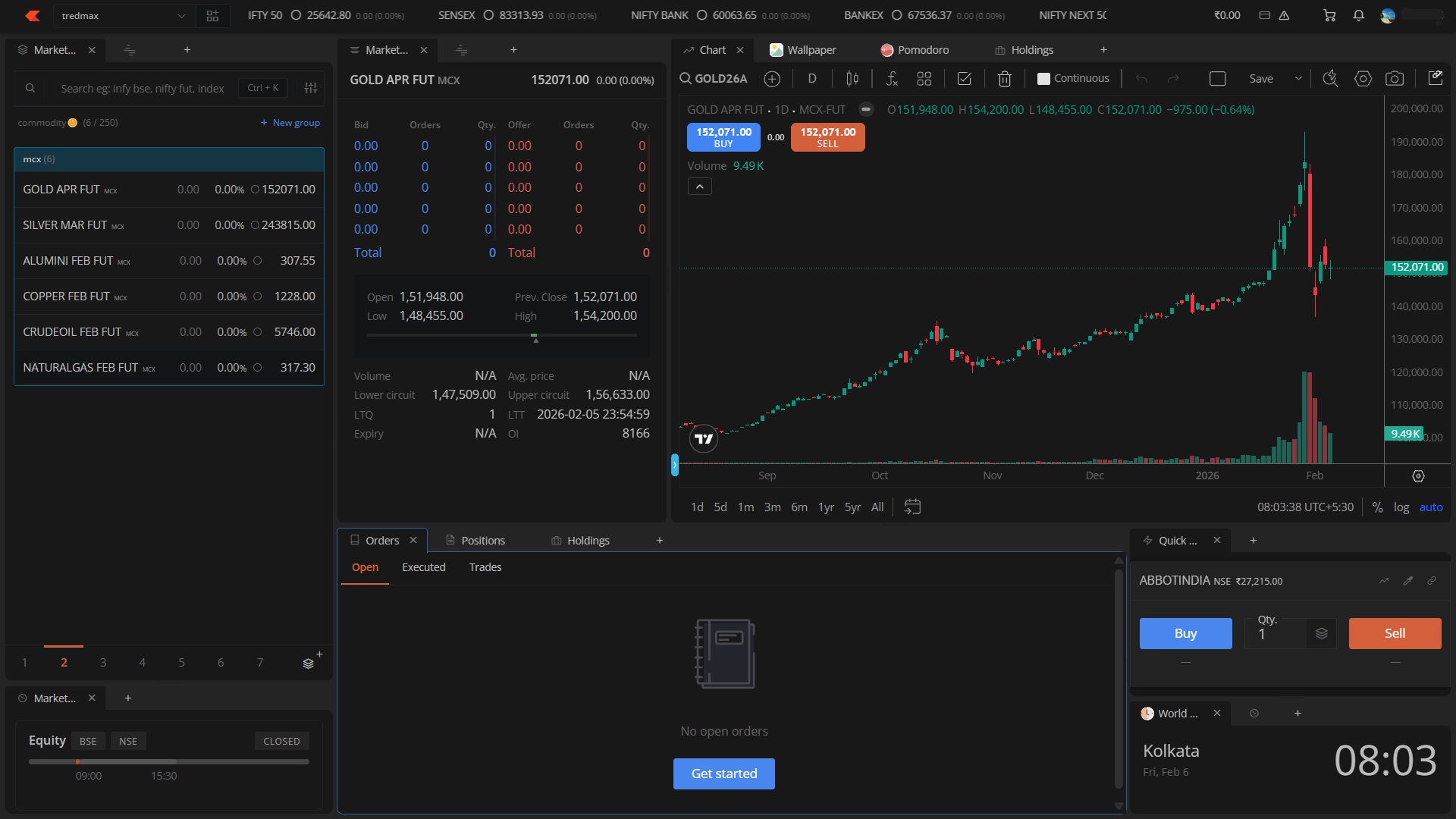Click the watchlist search input field

[x=143, y=89]
